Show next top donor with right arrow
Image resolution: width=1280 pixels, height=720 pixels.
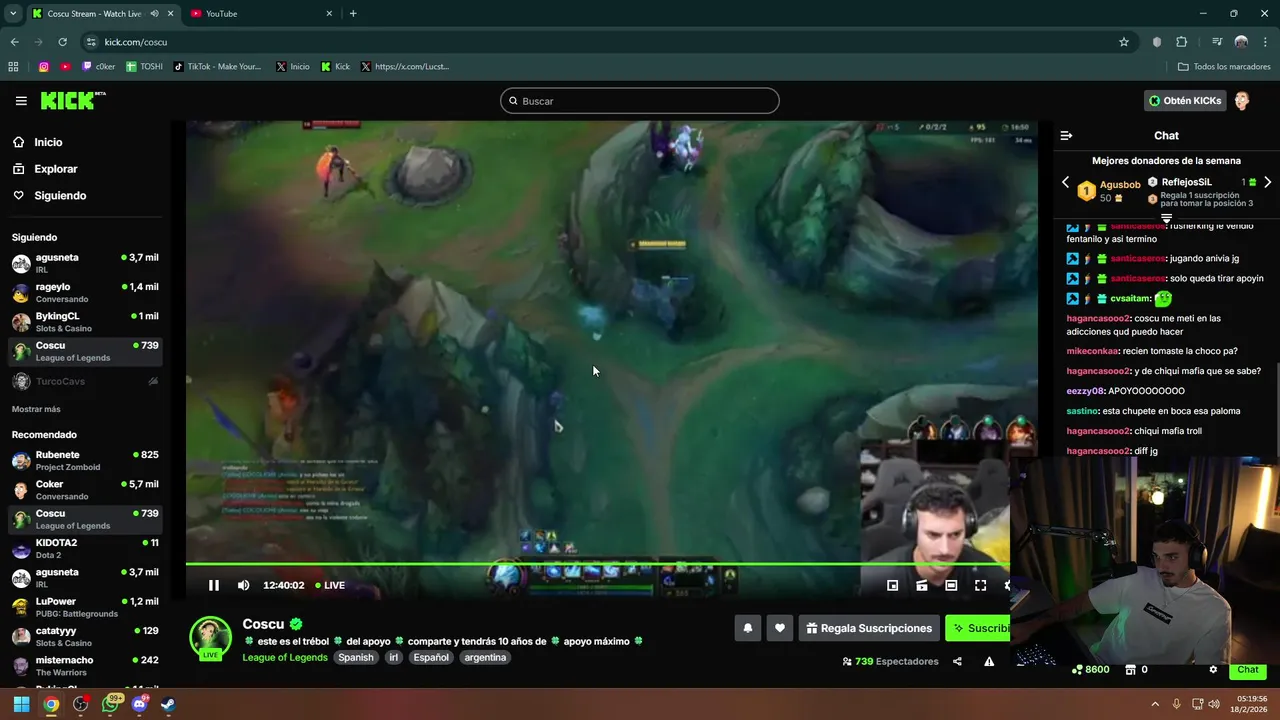coord(1267,183)
